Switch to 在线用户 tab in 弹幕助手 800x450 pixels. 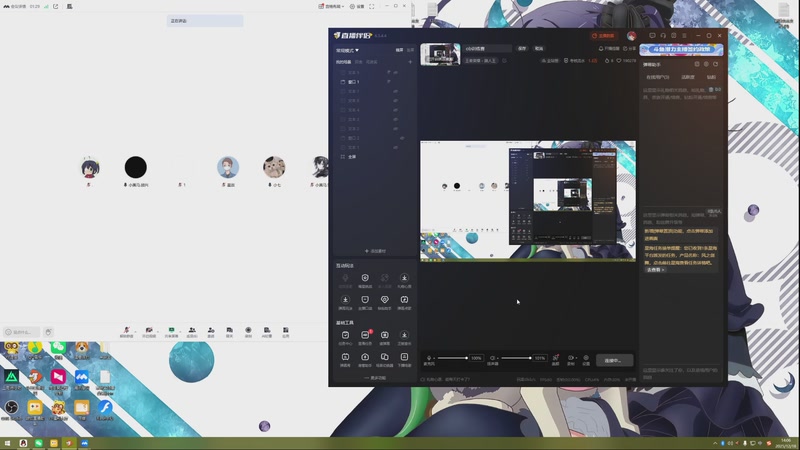pyautogui.click(x=658, y=77)
